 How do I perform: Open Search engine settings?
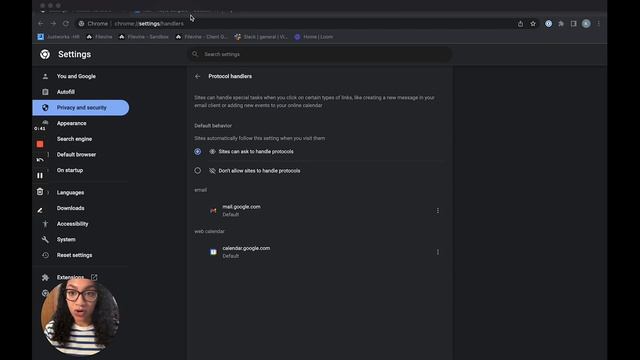coord(74,139)
